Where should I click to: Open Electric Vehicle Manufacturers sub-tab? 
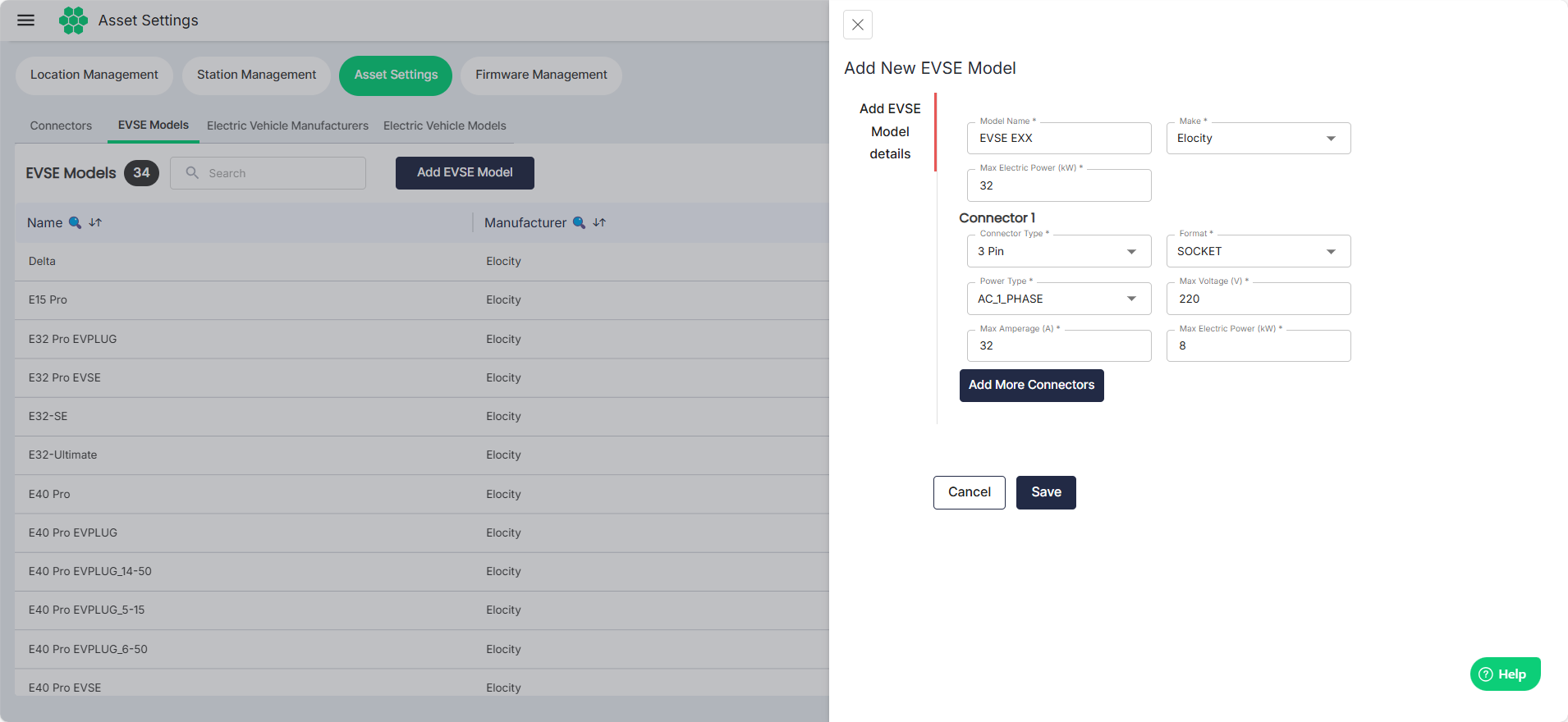(x=287, y=126)
